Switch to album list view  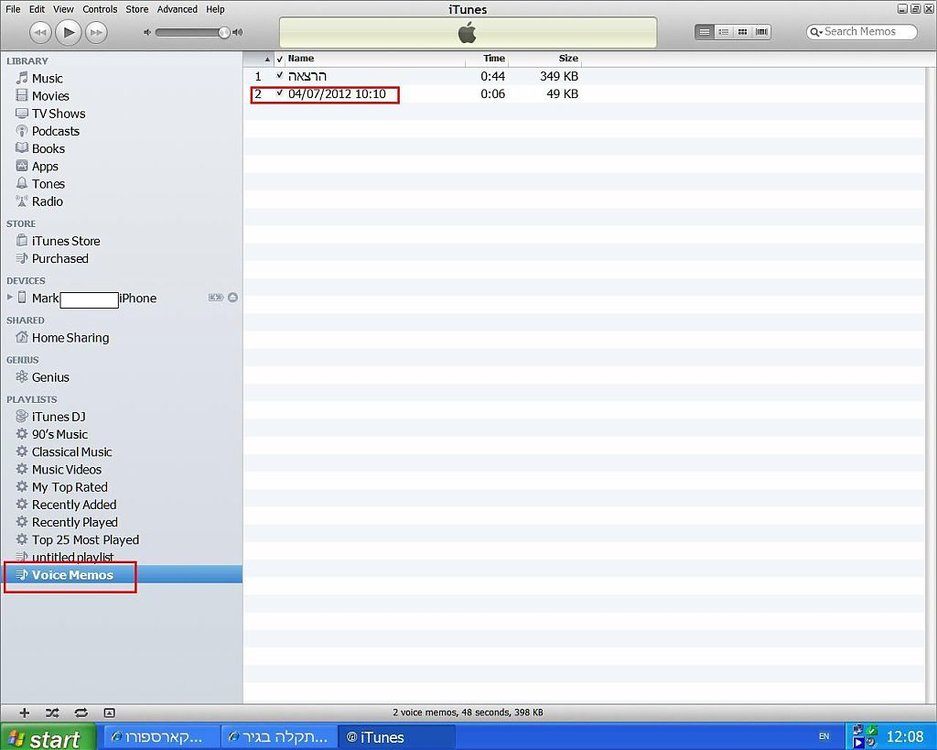tap(723, 32)
